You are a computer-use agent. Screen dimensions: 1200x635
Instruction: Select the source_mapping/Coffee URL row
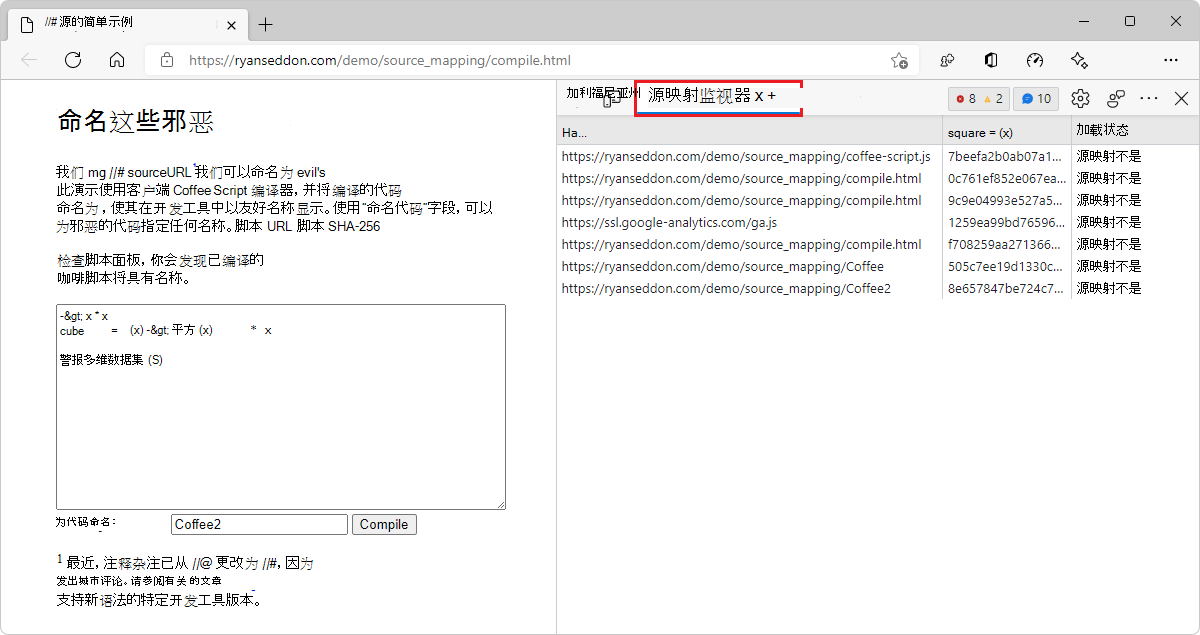[723, 266]
